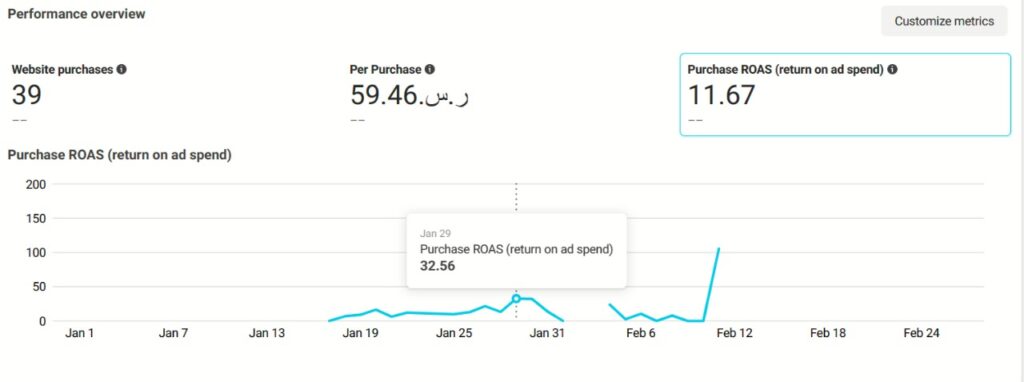The width and height of the screenshot is (1024, 382).
Task: Click info icon next to Website purchases
Action: pyautogui.click(x=121, y=69)
